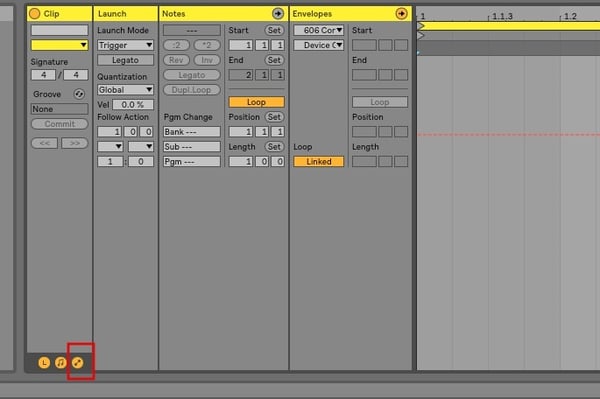Select the signature numerator field
600x399 pixels.
[43, 75]
